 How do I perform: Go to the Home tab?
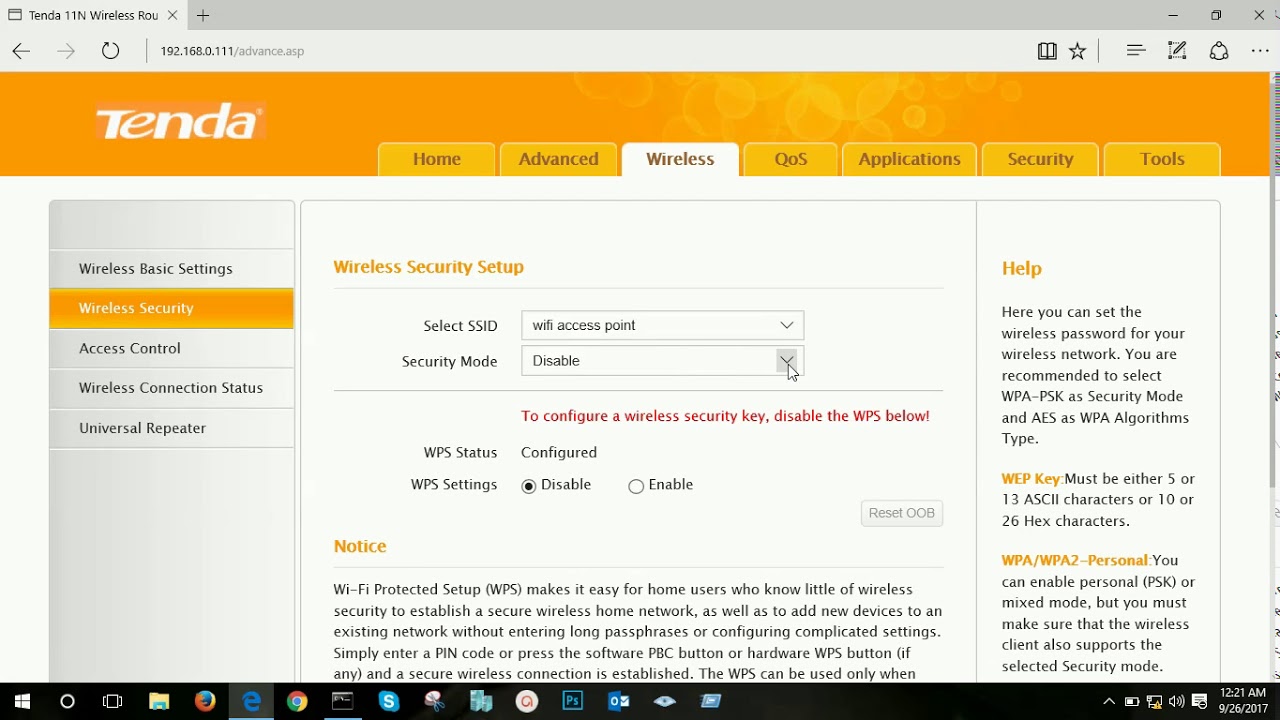tap(437, 160)
